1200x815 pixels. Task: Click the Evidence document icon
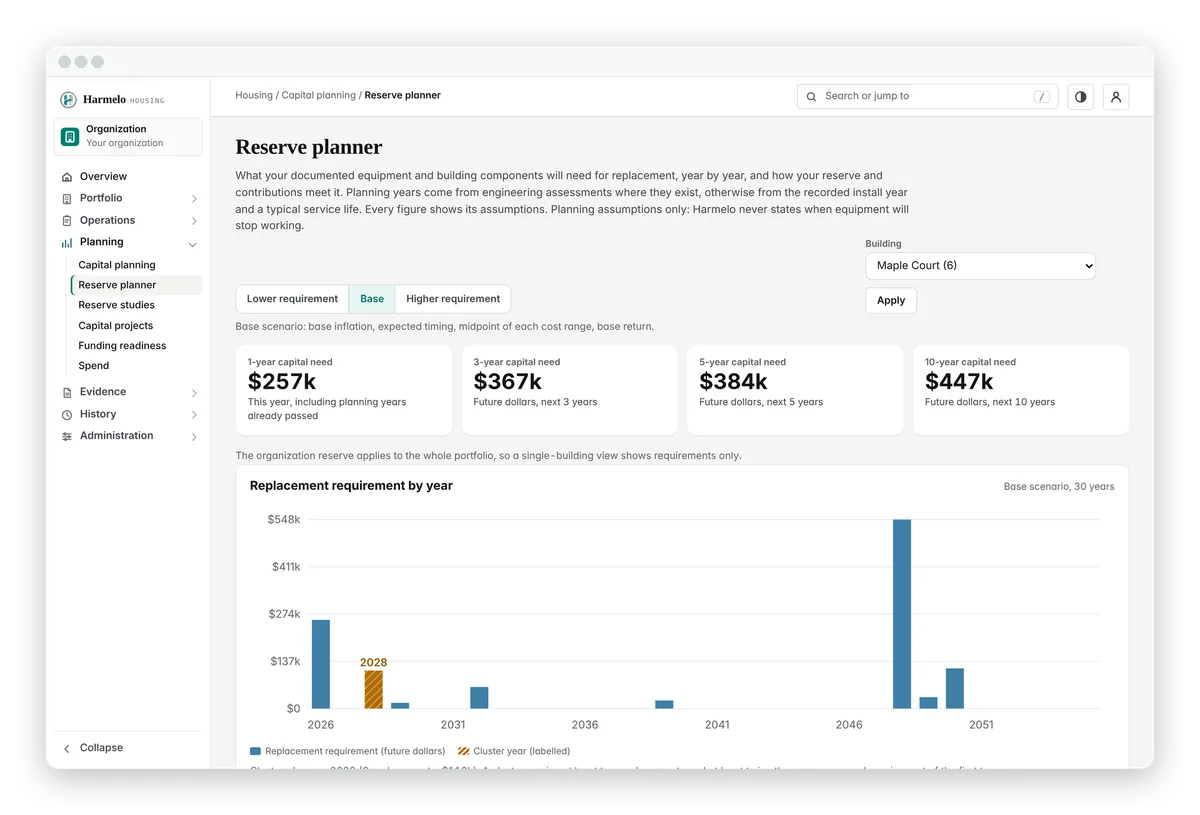67,393
